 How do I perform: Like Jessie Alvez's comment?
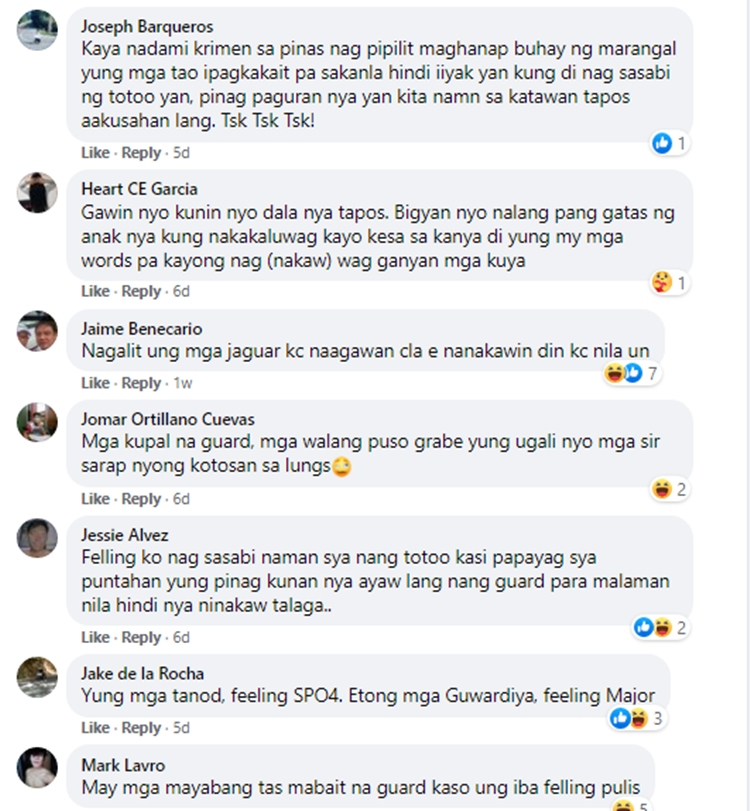(95, 637)
